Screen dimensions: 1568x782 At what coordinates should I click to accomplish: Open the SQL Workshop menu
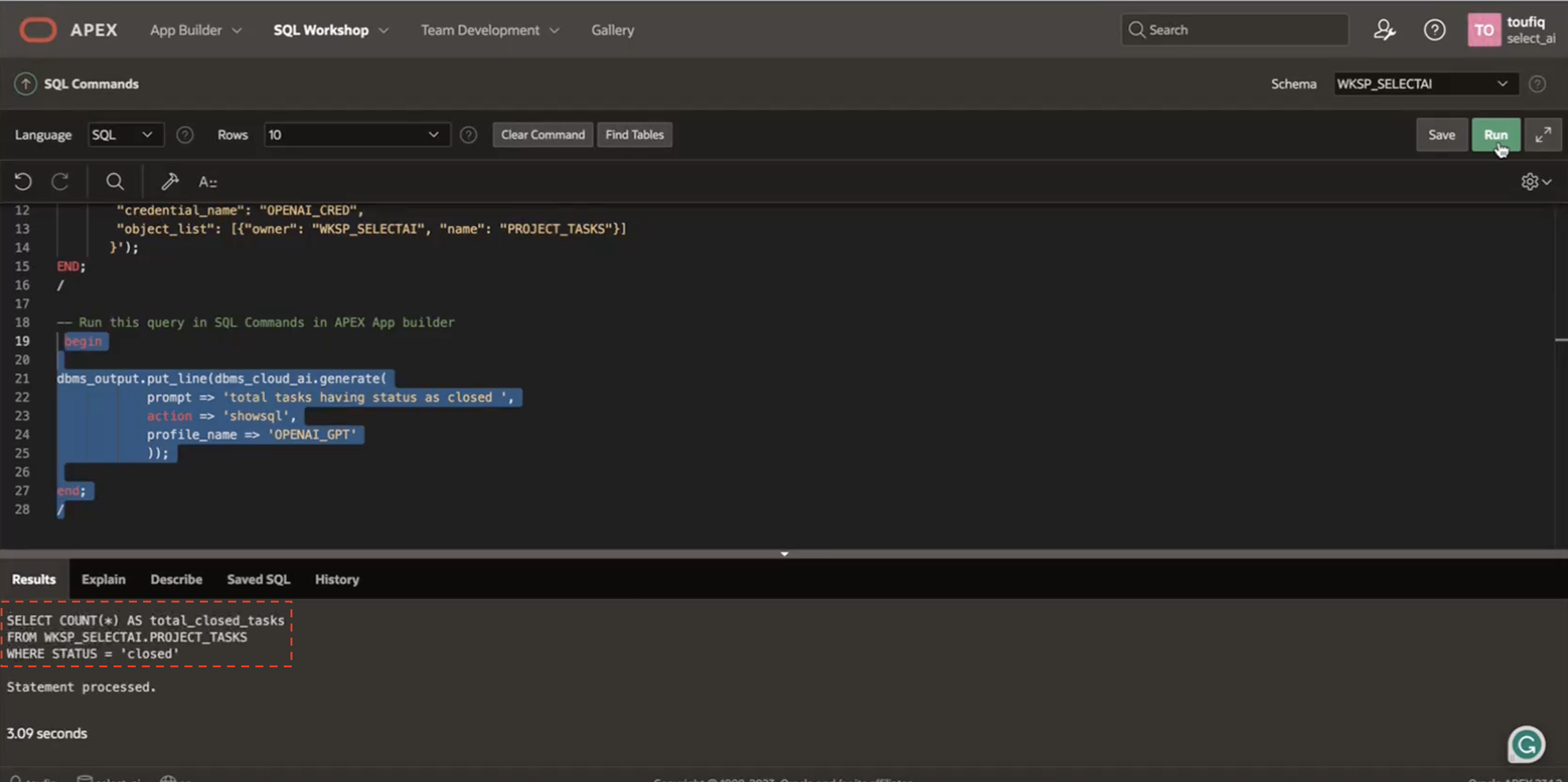pyautogui.click(x=331, y=30)
